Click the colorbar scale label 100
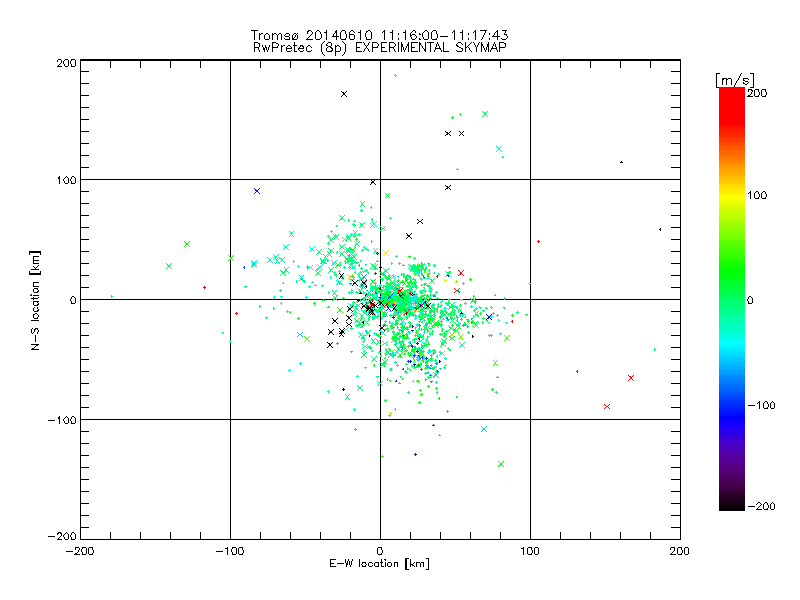 pos(757,195)
